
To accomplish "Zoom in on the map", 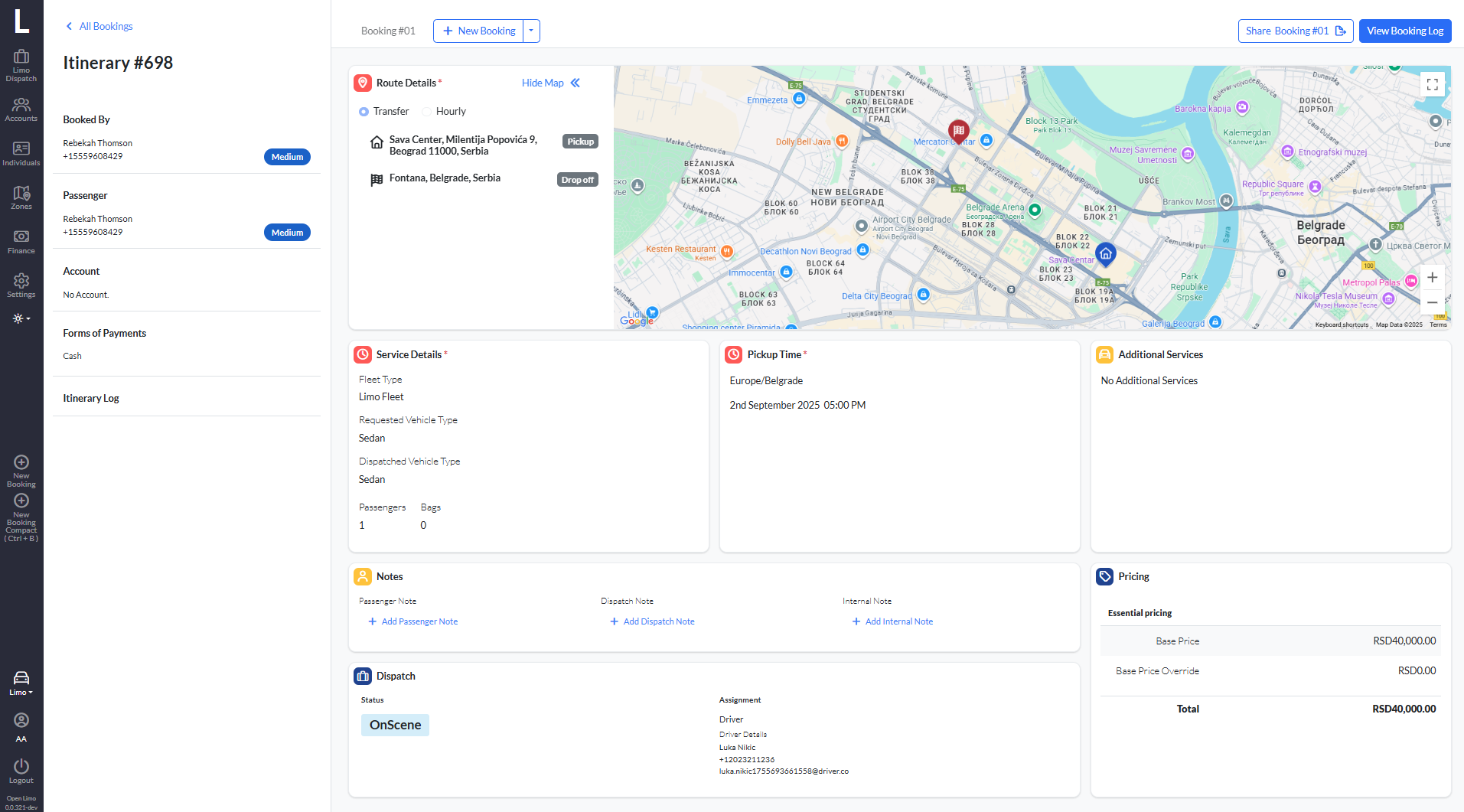I will click(1432, 277).
